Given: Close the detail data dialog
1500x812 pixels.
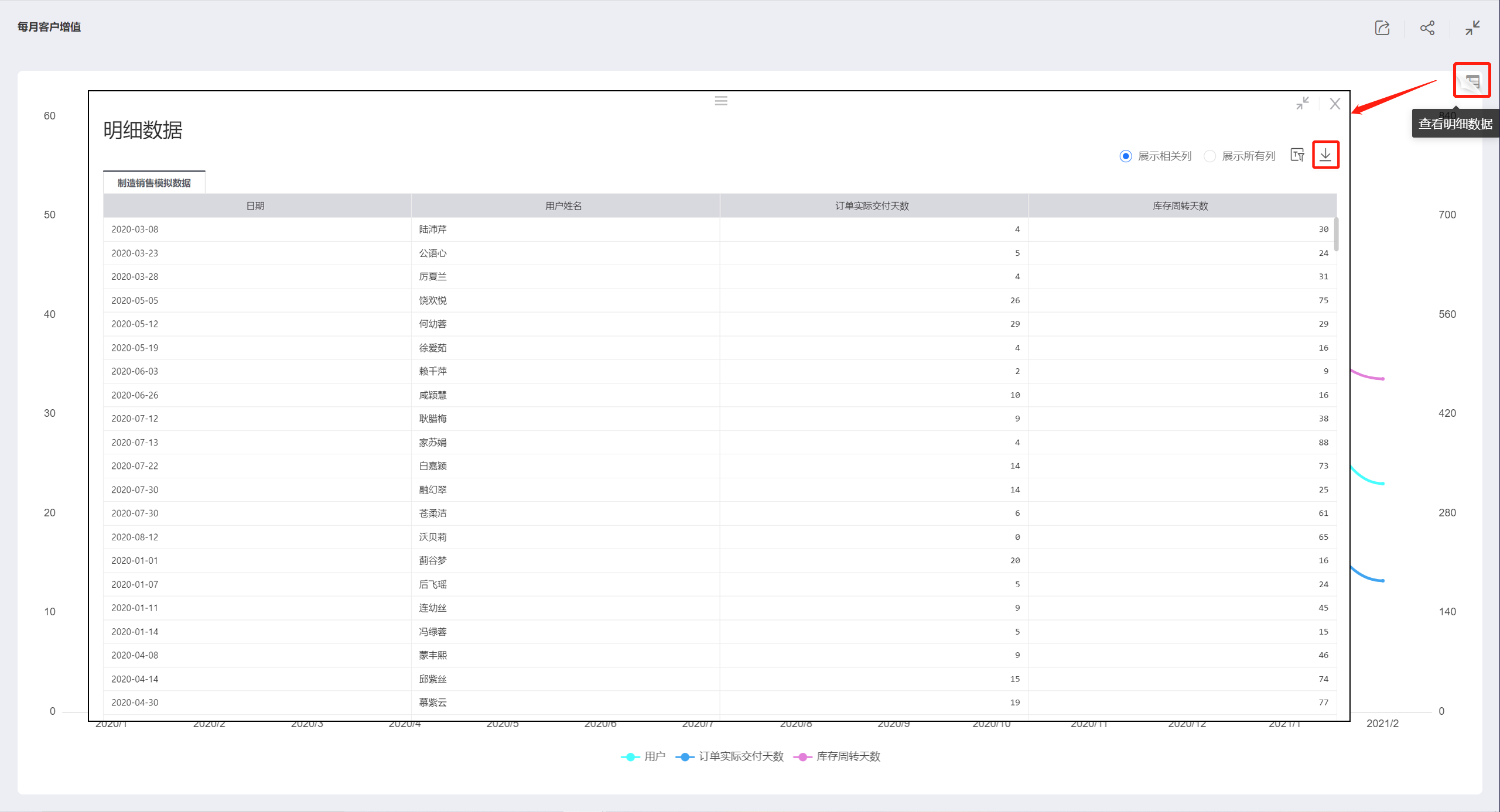Looking at the screenshot, I should pos(1334,104).
